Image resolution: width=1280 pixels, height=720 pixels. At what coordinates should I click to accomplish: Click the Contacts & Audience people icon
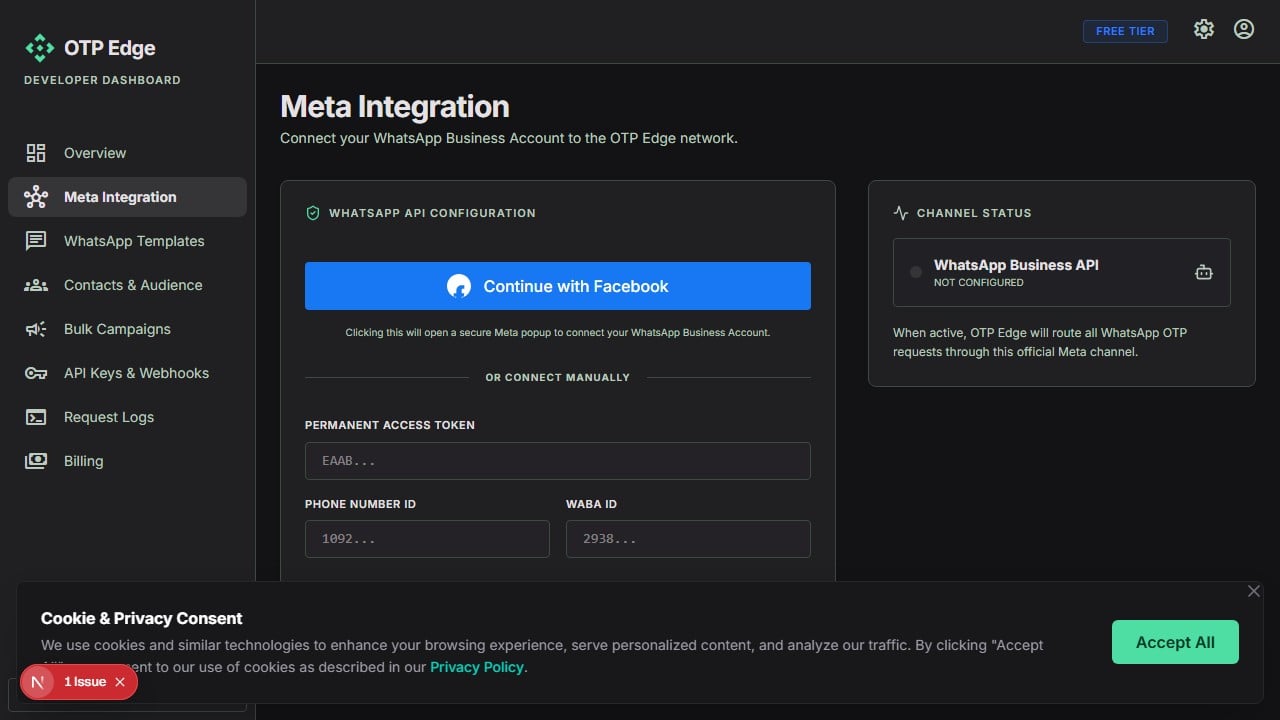click(36, 285)
